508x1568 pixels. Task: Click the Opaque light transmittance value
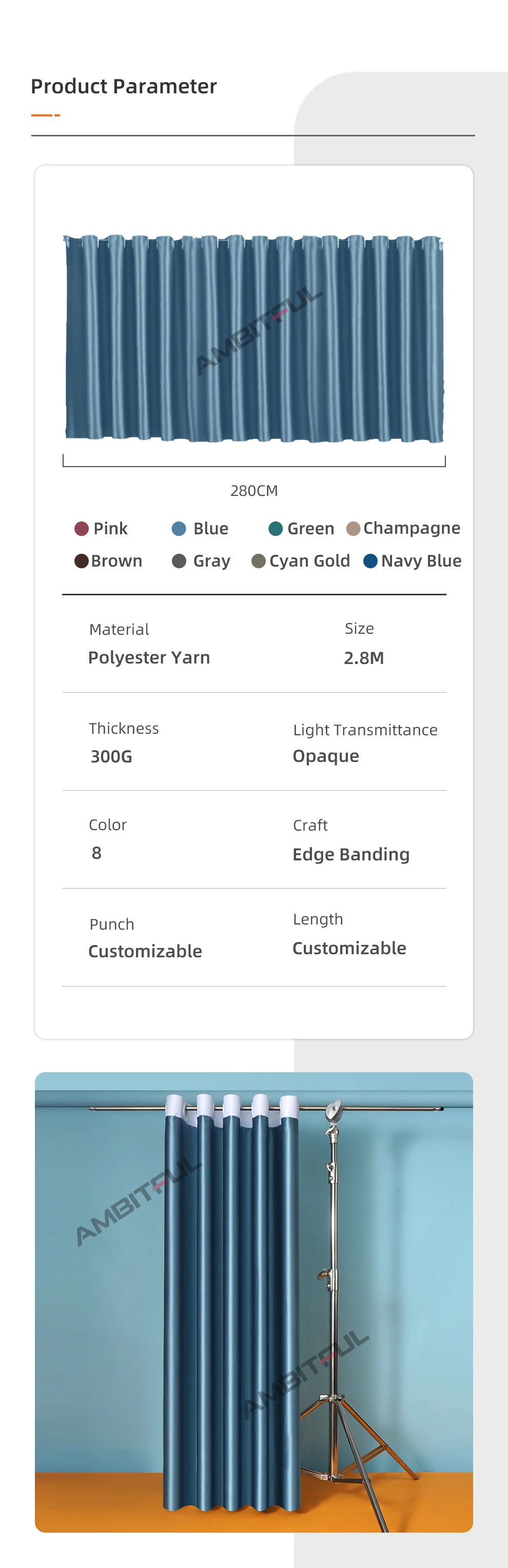click(326, 756)
